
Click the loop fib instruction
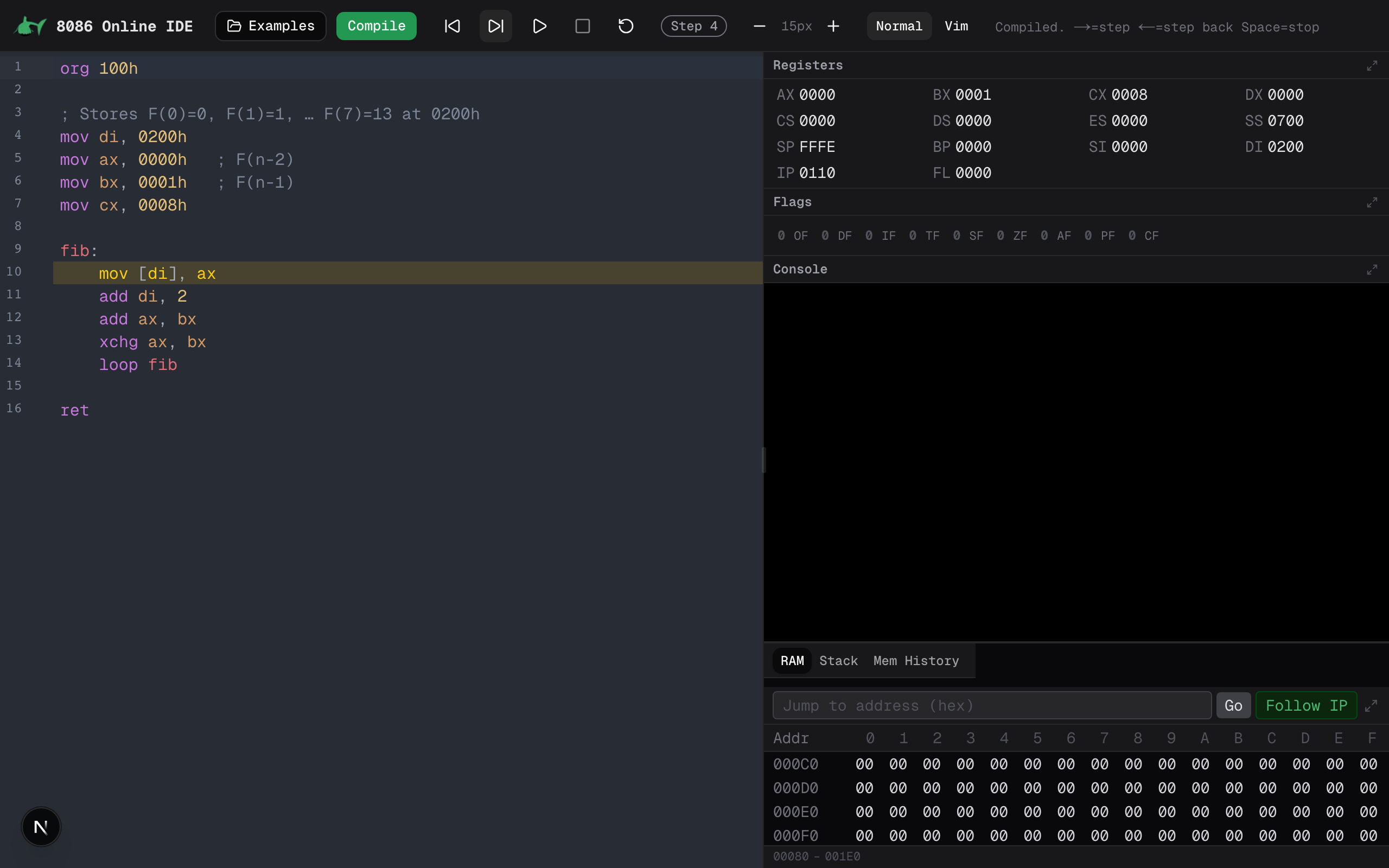(138, 365)
